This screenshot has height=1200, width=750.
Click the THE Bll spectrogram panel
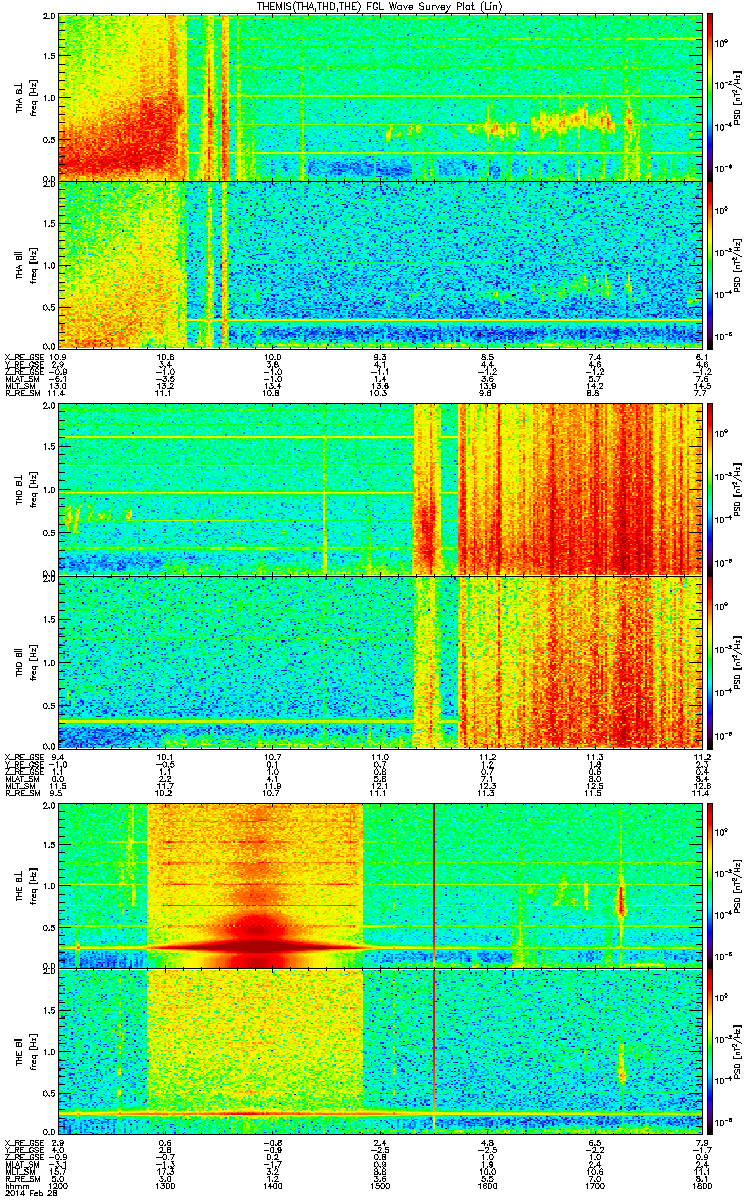[x=380, y=1050]
